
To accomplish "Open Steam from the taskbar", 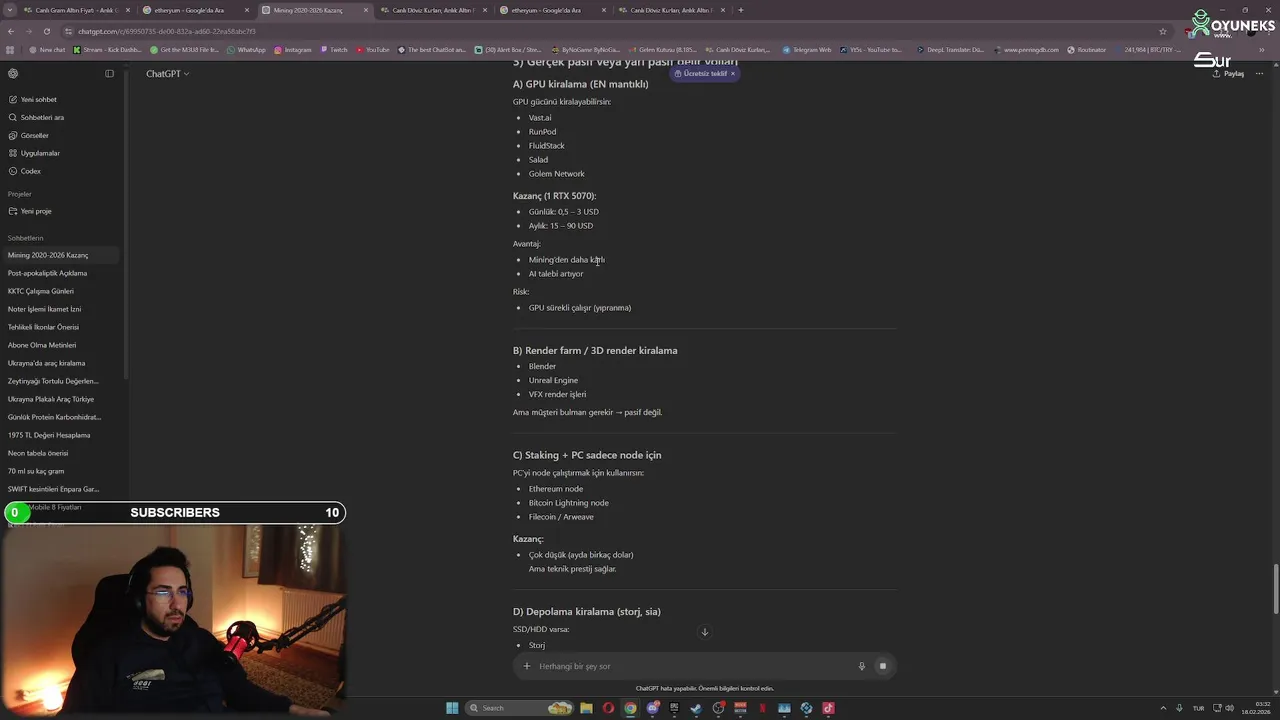I will click(696, 708).
